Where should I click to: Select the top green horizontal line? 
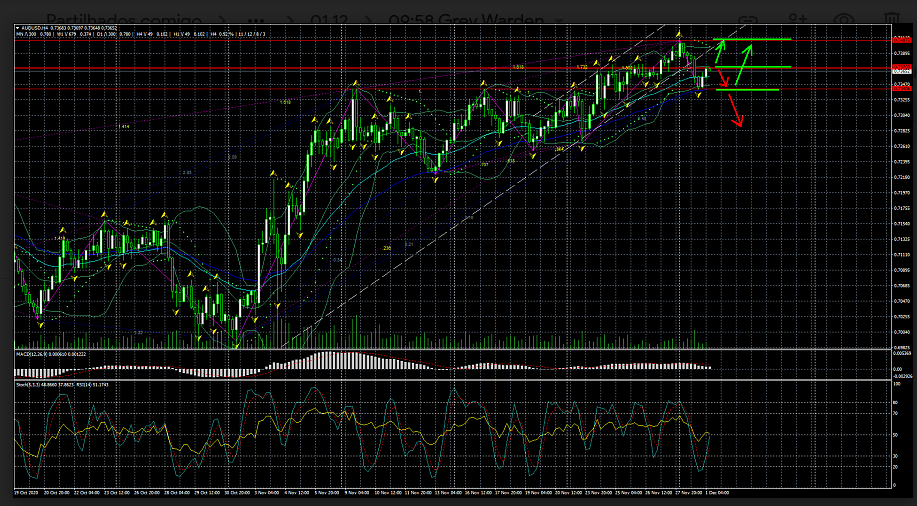pos(765,39)
